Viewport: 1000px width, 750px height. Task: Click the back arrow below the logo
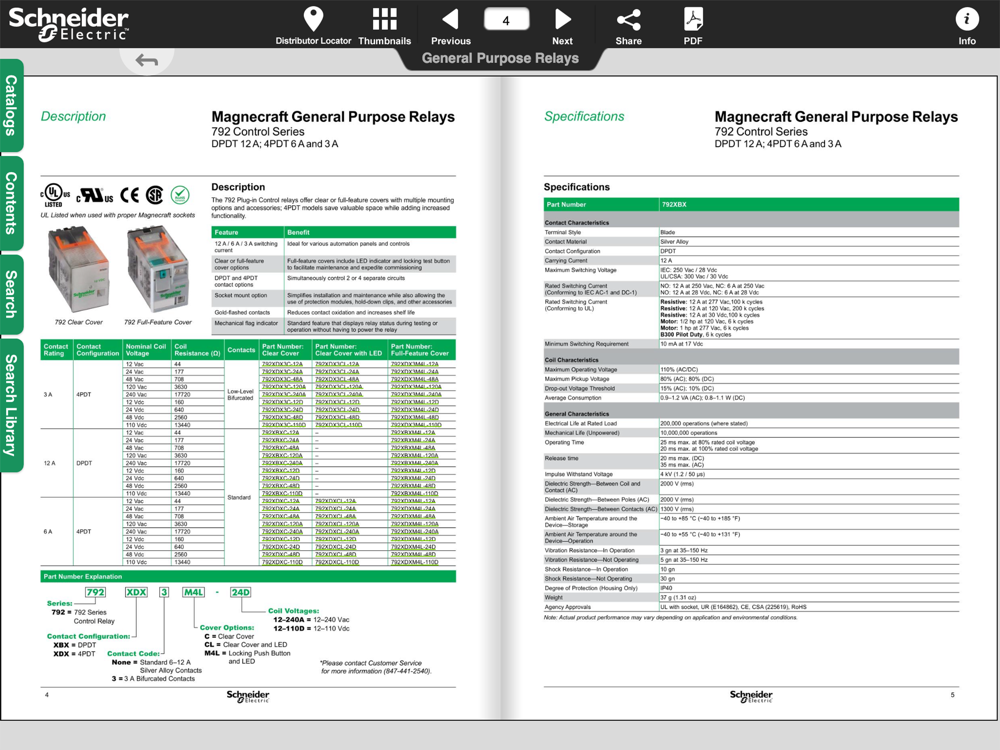pos(147,61)
